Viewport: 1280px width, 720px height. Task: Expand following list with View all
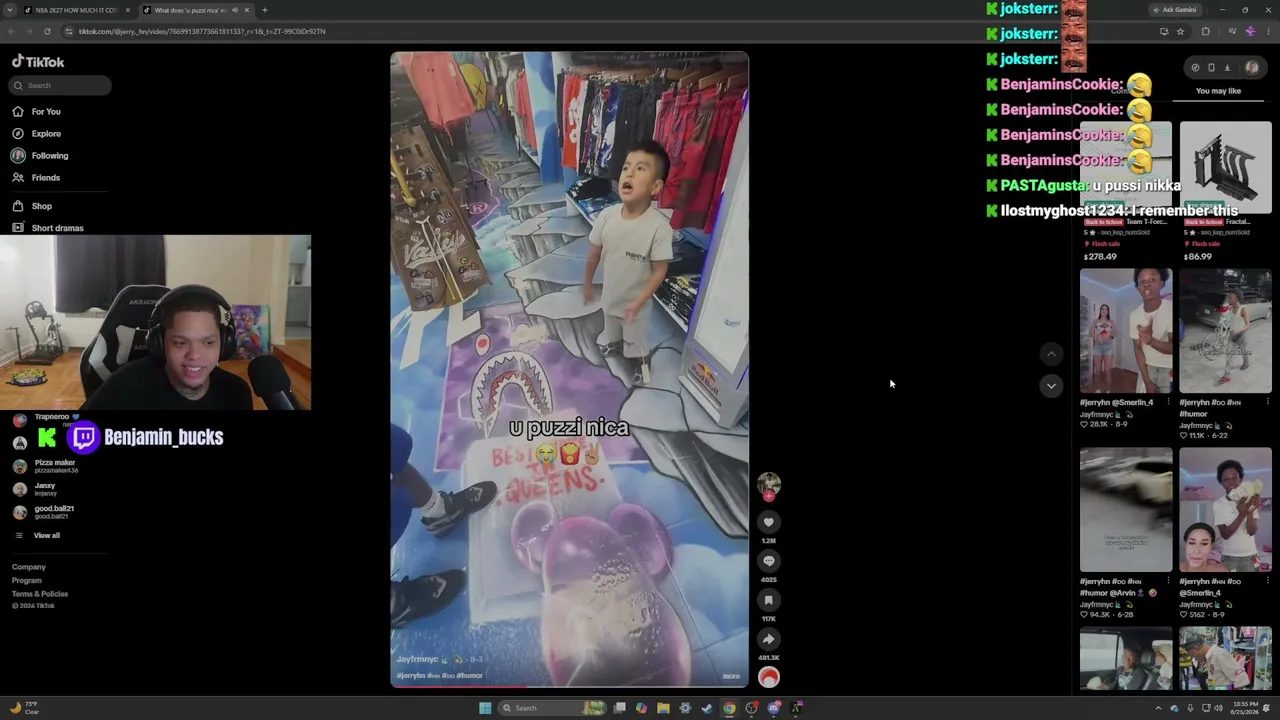click(46, 536)
